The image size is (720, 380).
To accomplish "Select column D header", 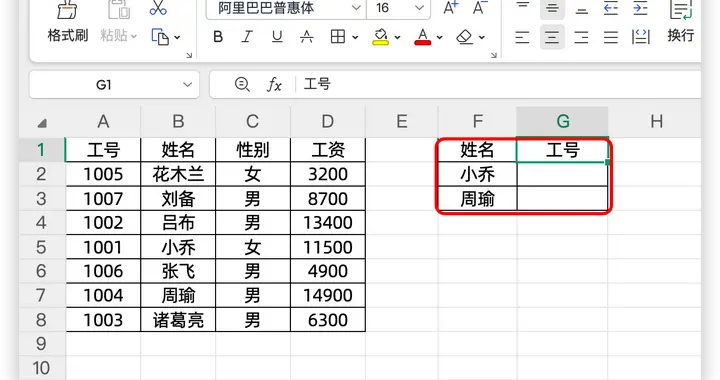I will [327, 122].
